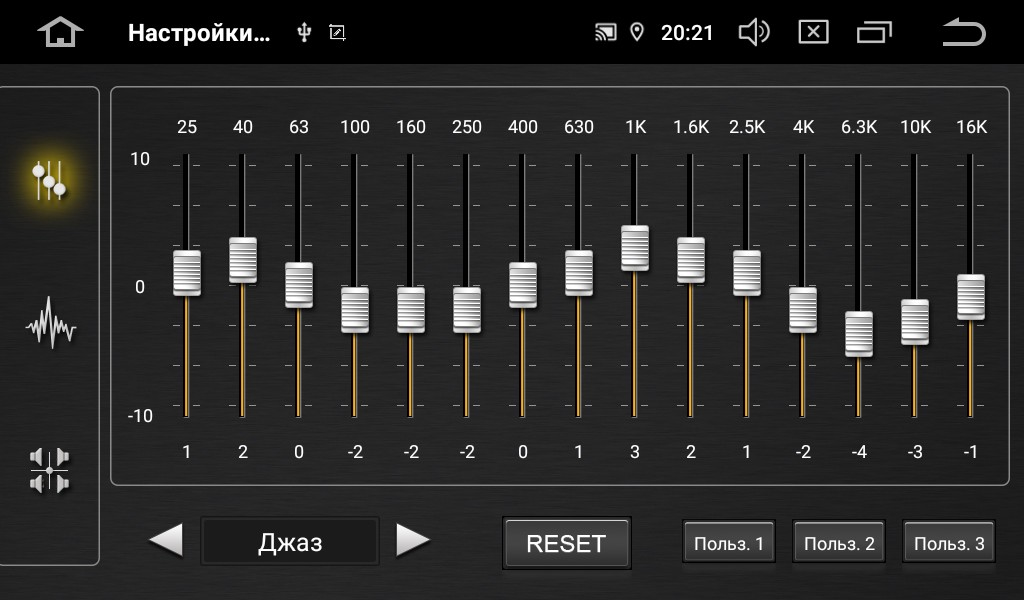Click the 4K band slider handle
Screen dimensions: 1024x600
(x=803, y=309)
